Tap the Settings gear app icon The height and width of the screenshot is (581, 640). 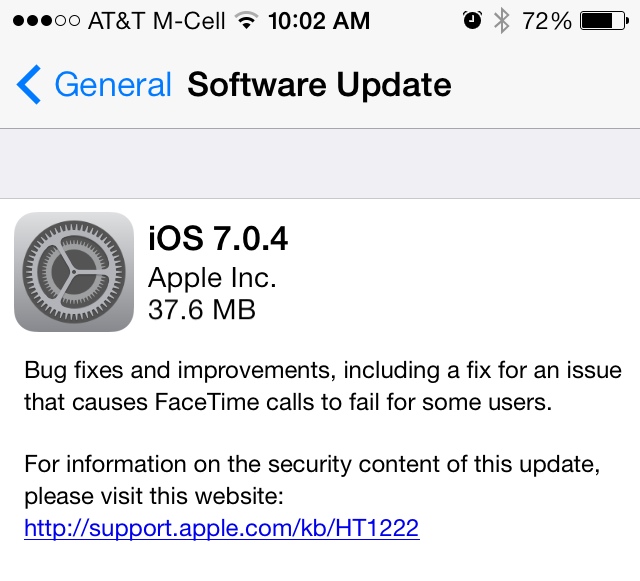point(74,272)
